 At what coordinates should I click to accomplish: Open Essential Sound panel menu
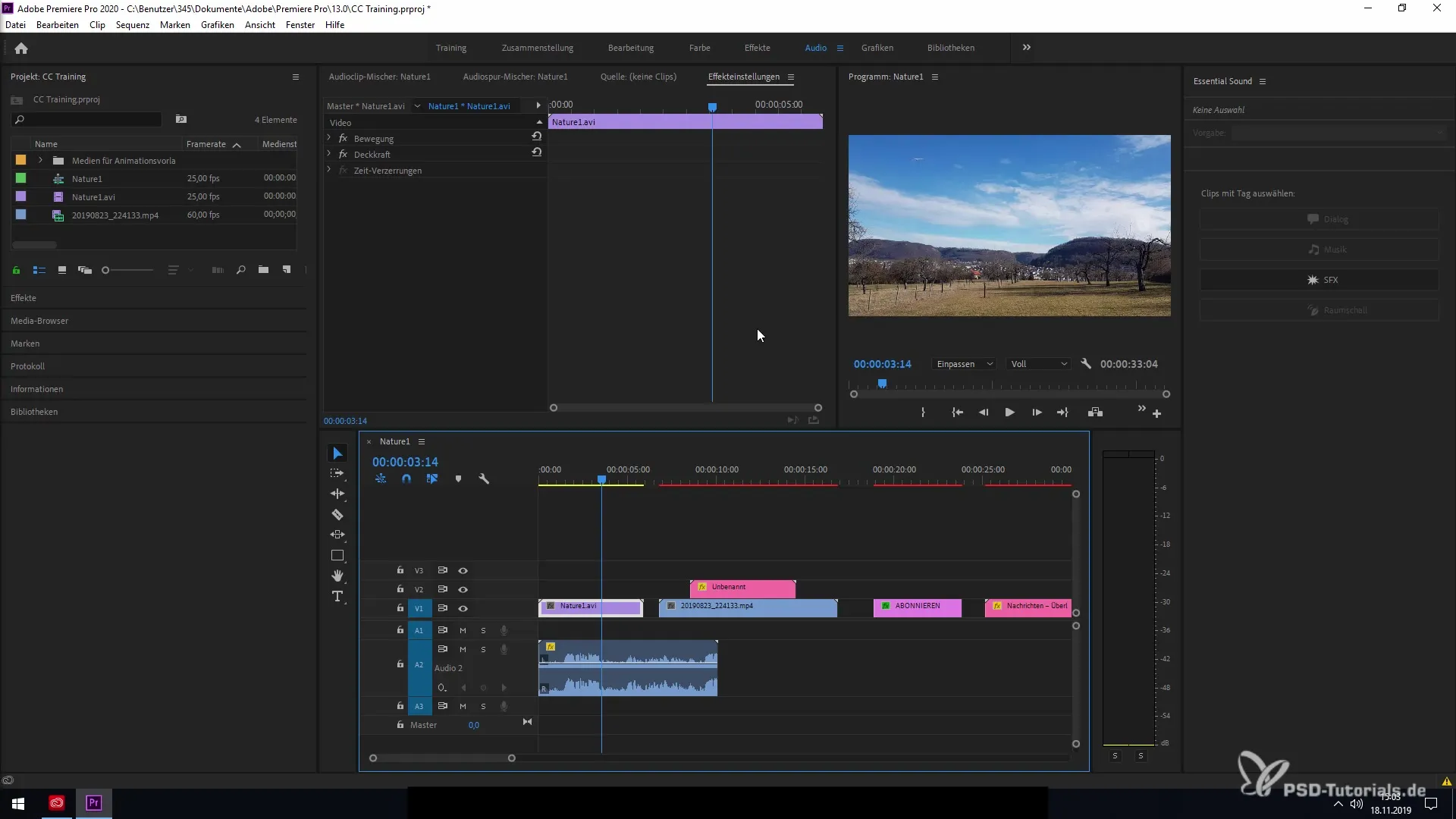(1263, 81)
